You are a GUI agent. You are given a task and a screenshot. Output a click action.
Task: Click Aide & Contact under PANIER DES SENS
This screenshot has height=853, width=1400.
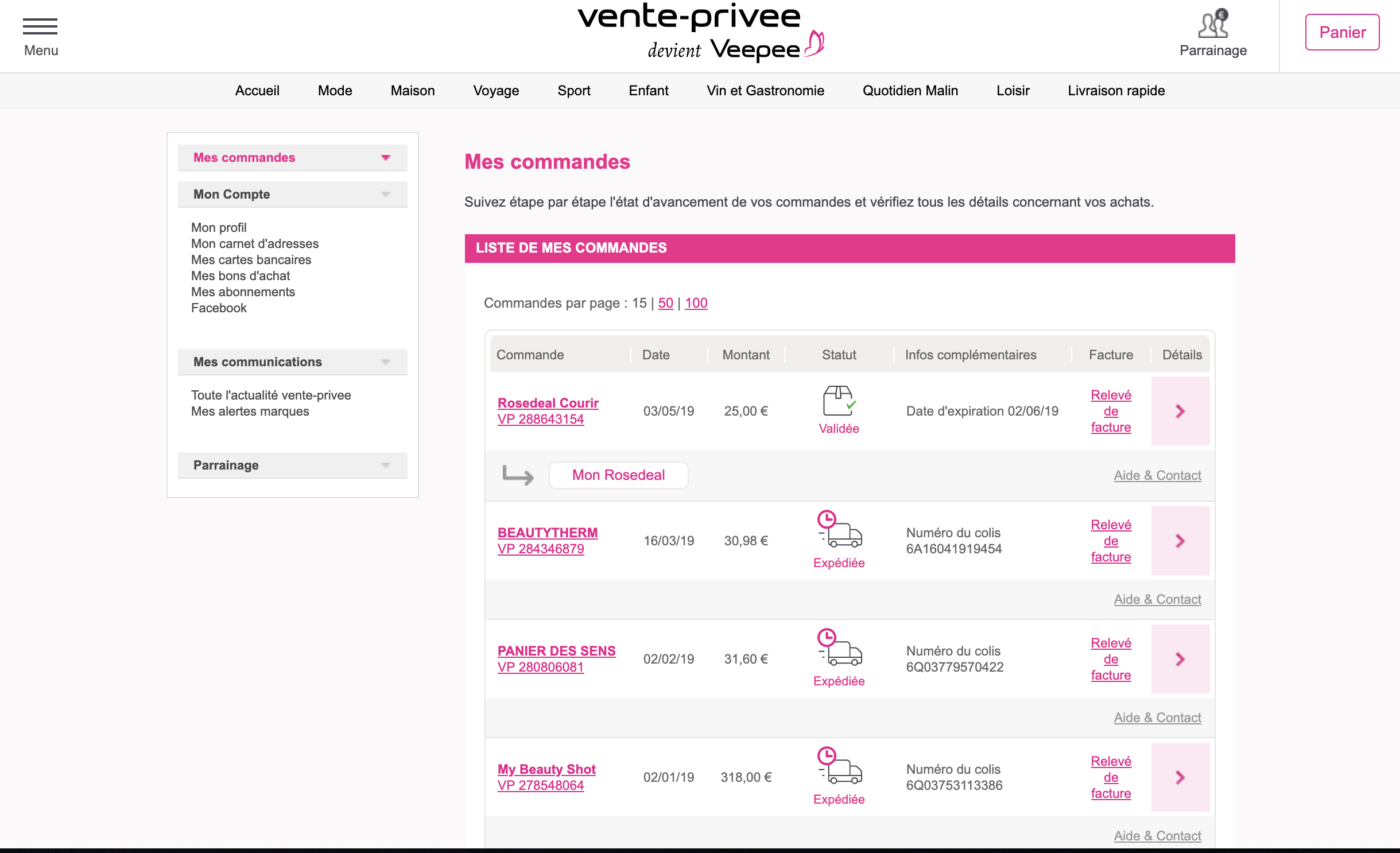click(1157, 718)
